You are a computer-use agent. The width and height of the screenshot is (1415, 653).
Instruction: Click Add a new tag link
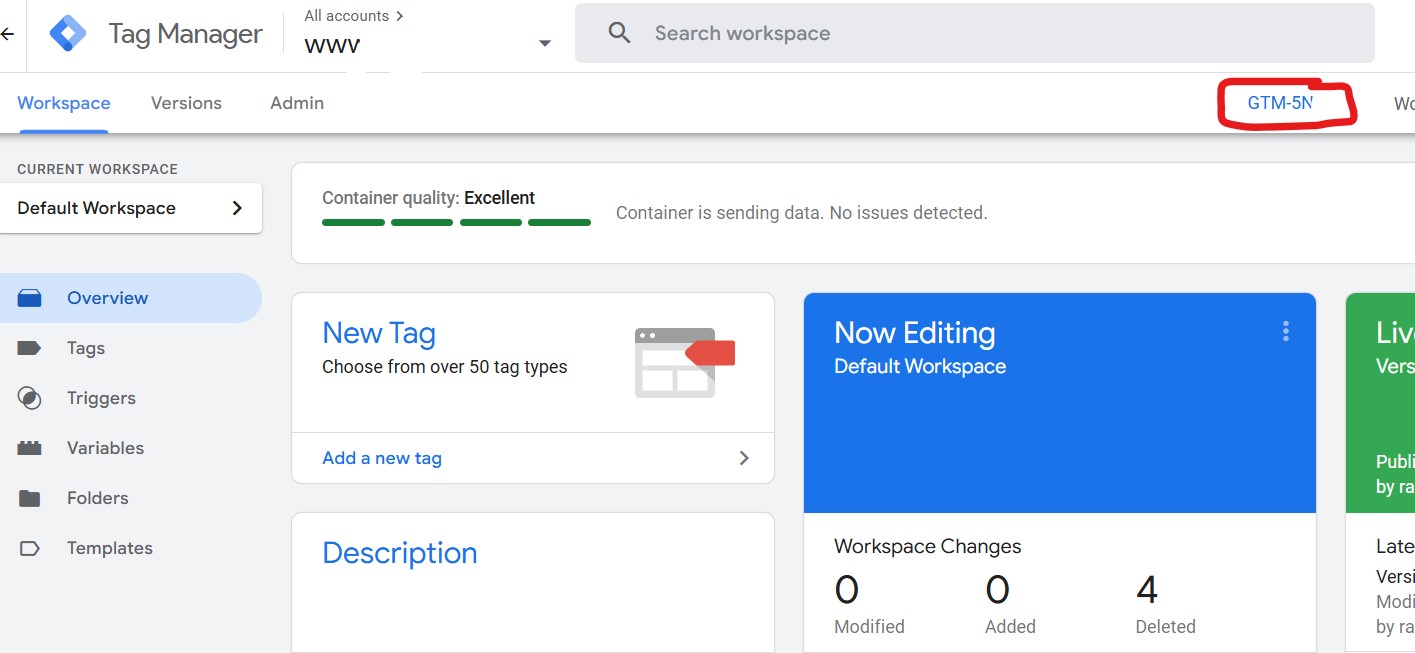382,458
